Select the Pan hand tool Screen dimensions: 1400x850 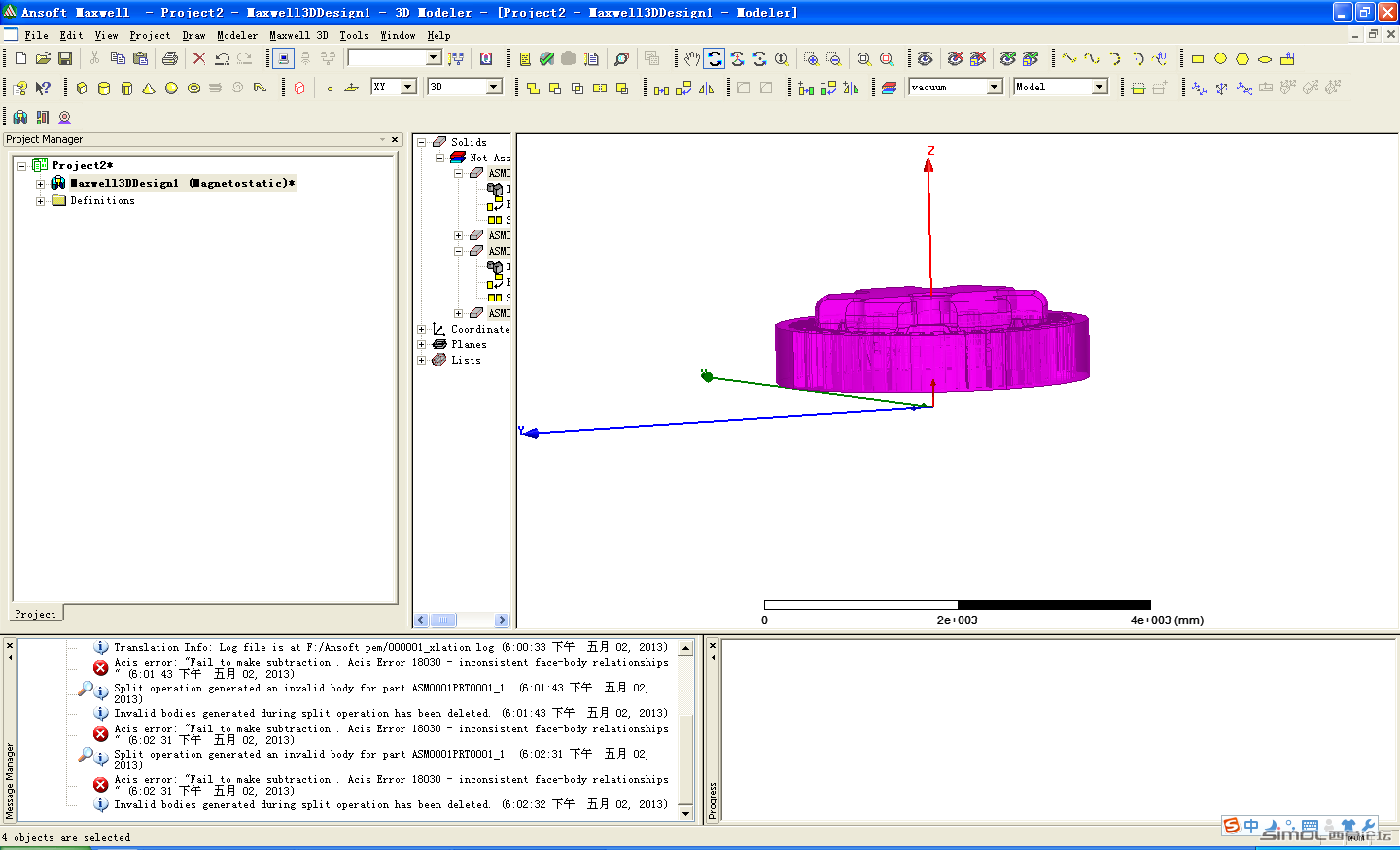[x=691, y=58]
